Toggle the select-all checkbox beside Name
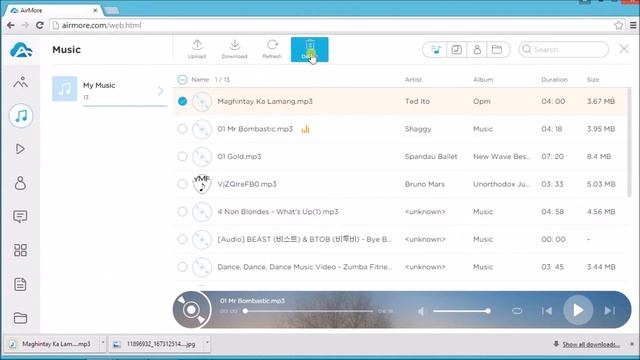 [x=182, y=80]
